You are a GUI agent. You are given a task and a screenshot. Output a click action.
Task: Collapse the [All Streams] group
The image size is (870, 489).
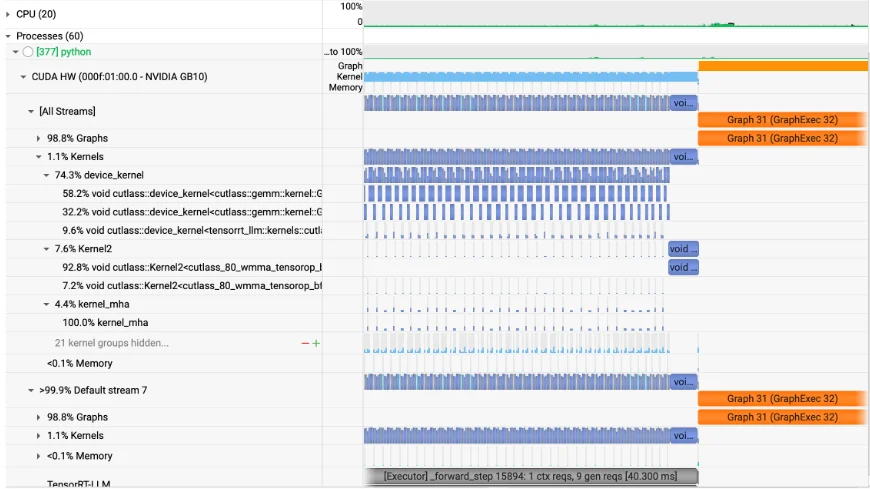31,111
